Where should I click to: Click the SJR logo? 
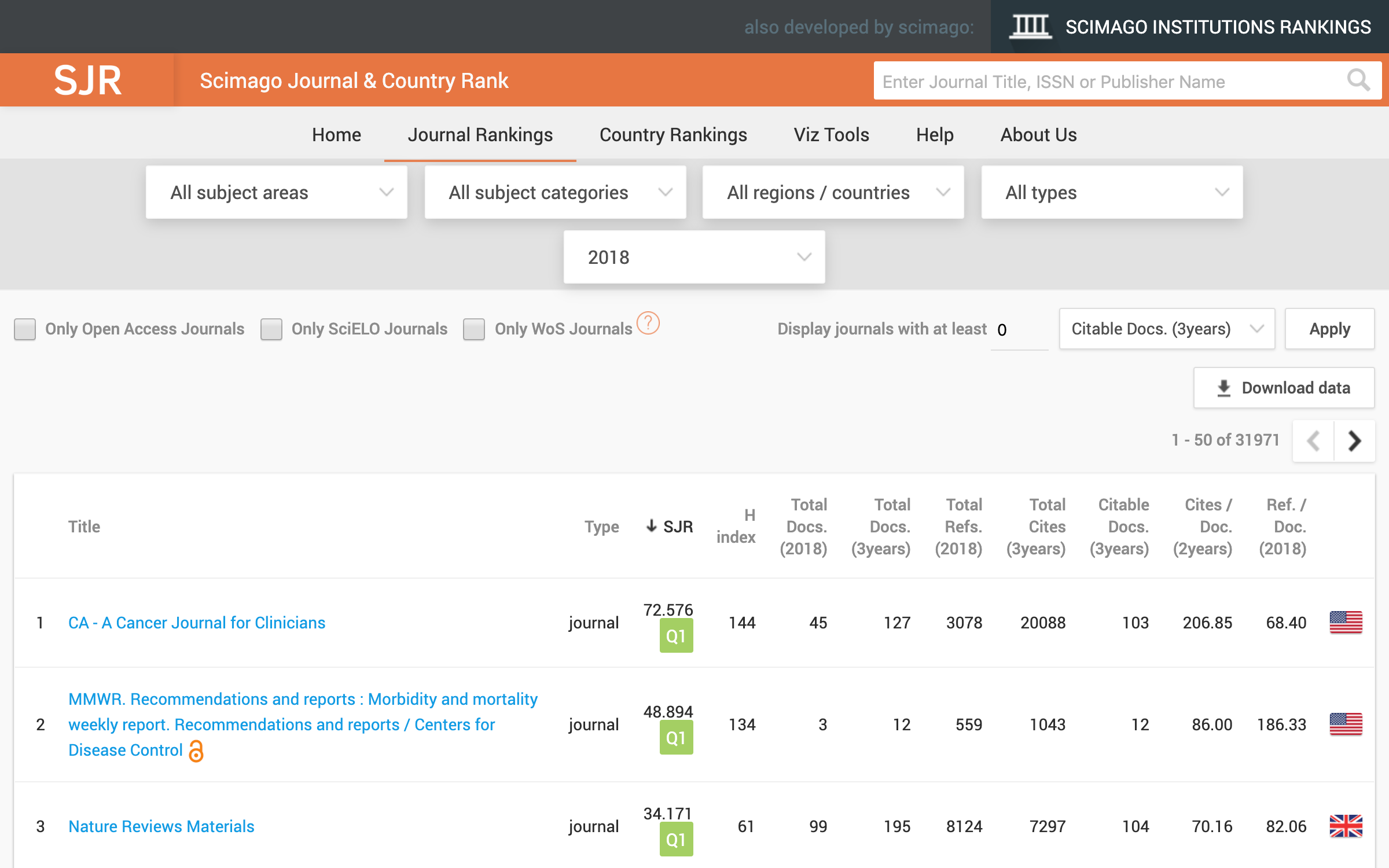[x=87, y=80]
